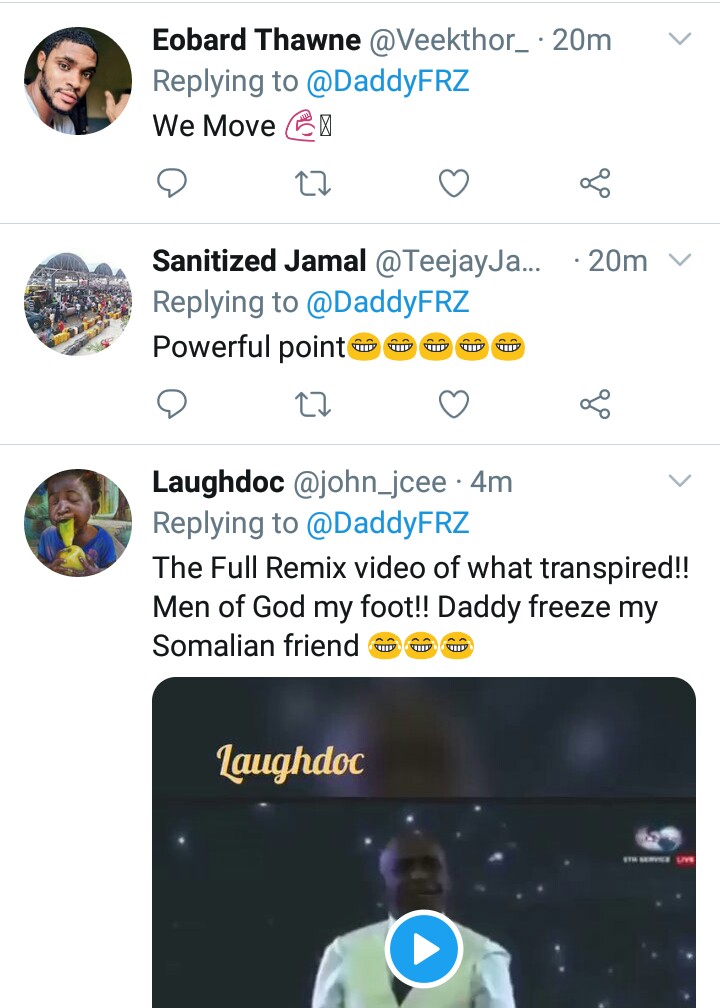This screenshot has width=720, height=1008.
Task: Open the Sanitized Jamal display name
Action: [x=259, y=262]
